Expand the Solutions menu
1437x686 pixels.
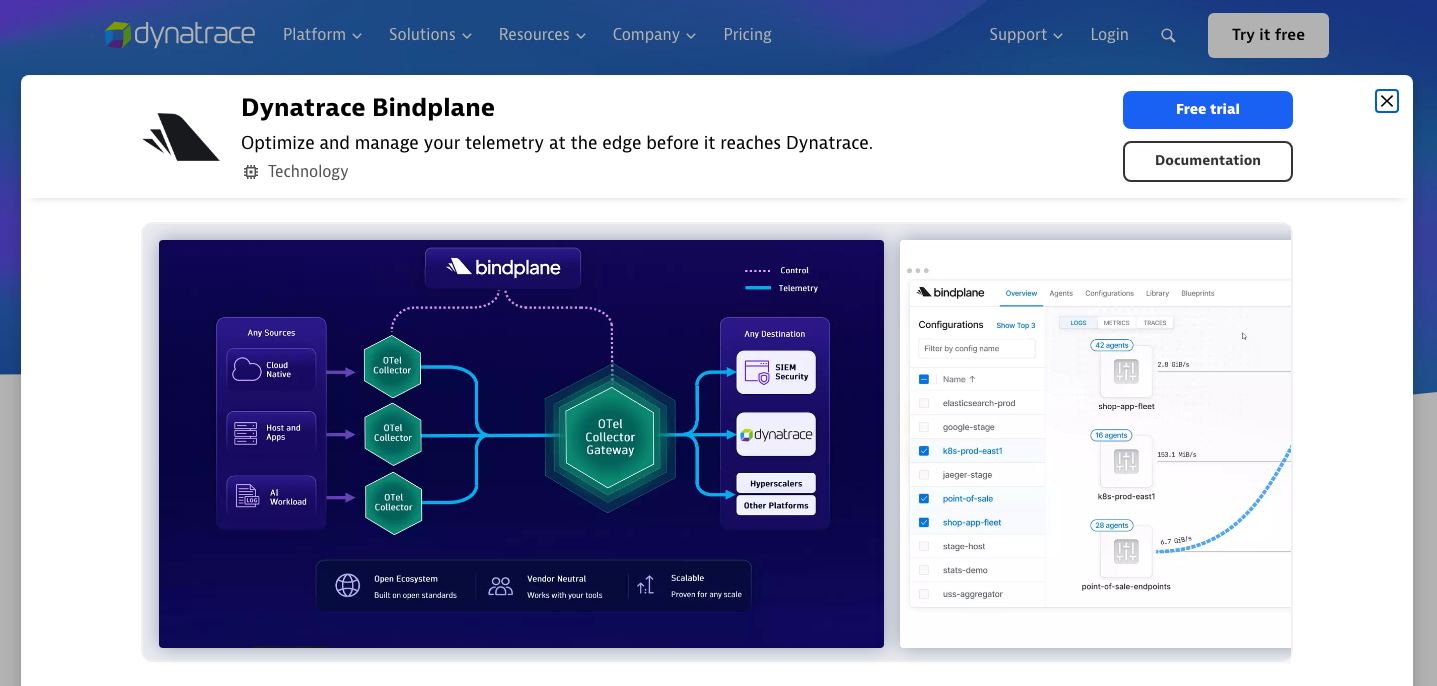(x=430, y=34)
